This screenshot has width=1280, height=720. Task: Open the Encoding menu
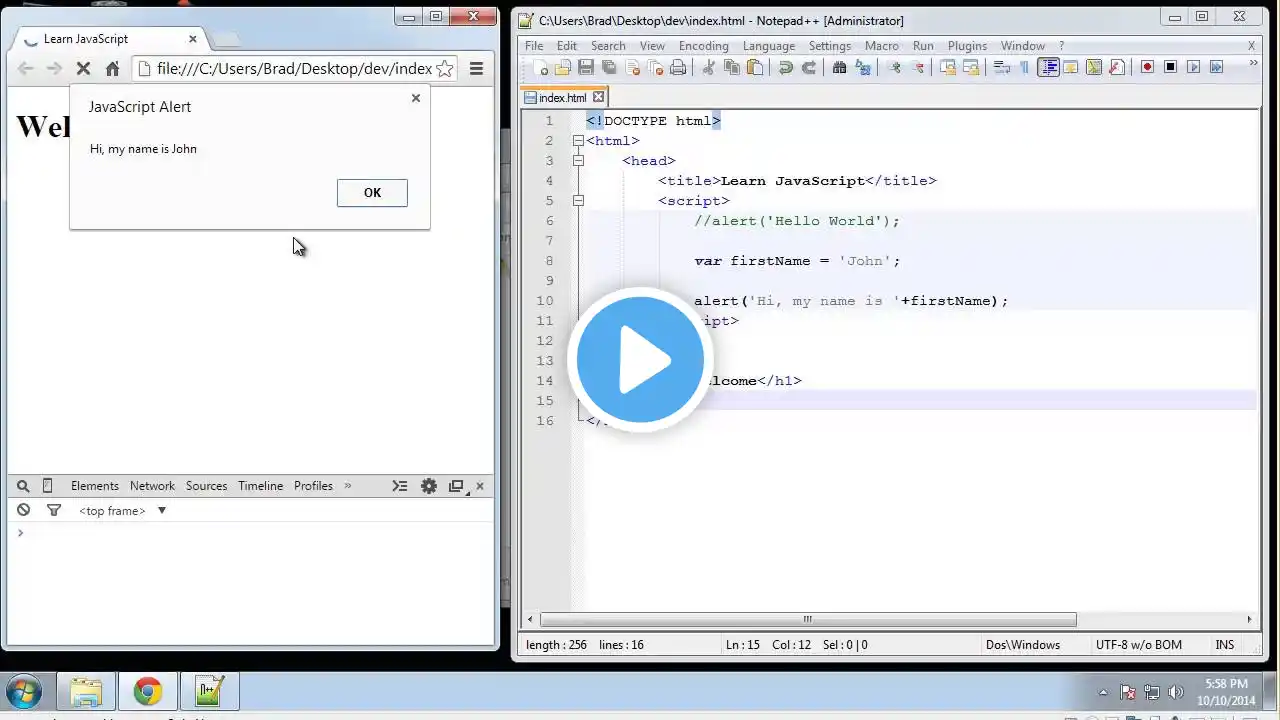(704, 46)
